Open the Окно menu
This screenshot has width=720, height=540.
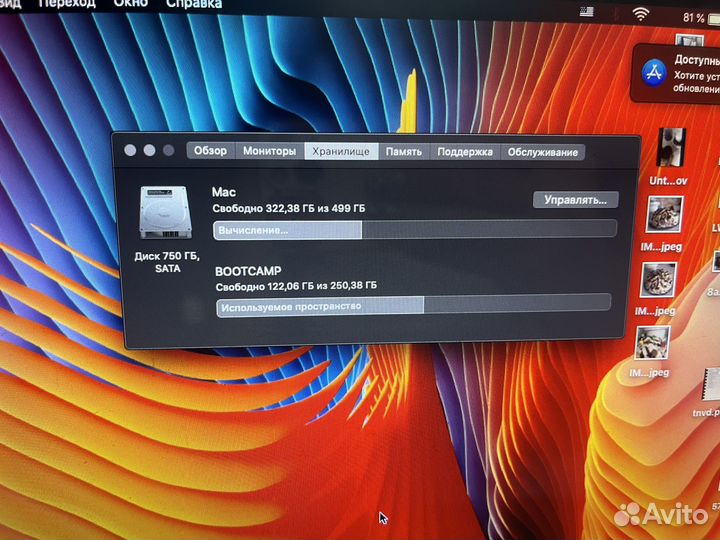pyautogui.click(x=130, y=4)
